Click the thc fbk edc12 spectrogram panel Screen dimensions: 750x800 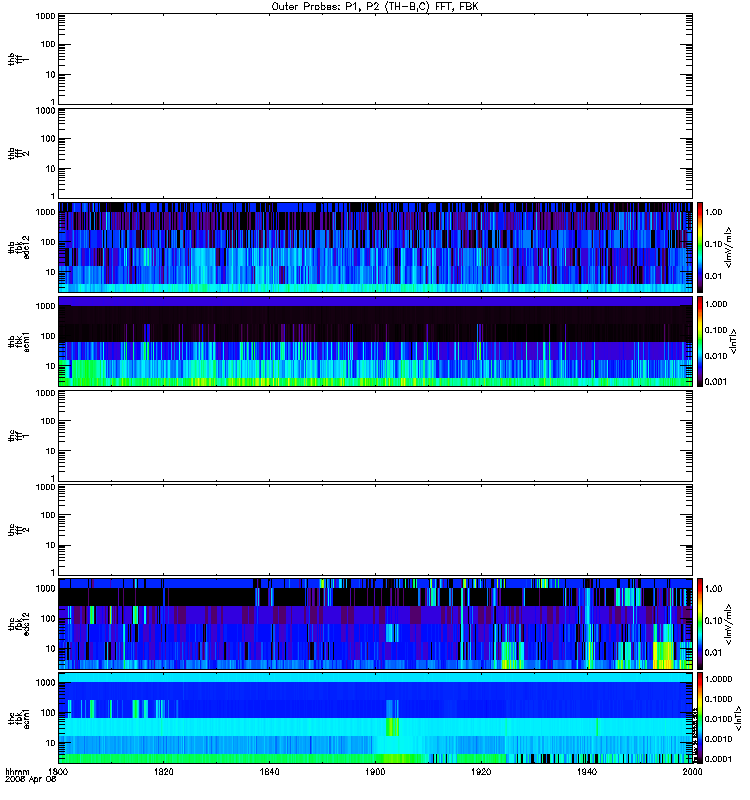pyautogui.click(x=376, y=623)
